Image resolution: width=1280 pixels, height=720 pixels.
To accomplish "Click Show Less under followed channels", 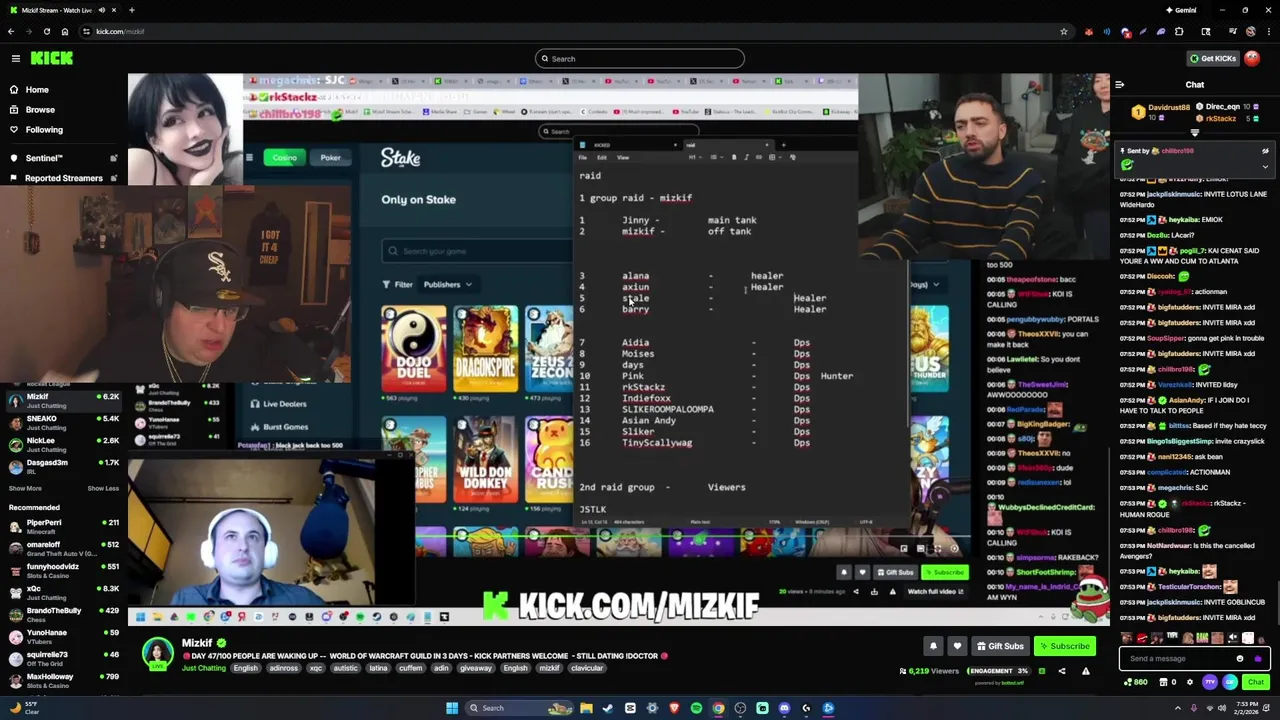I will pos(103,488).
